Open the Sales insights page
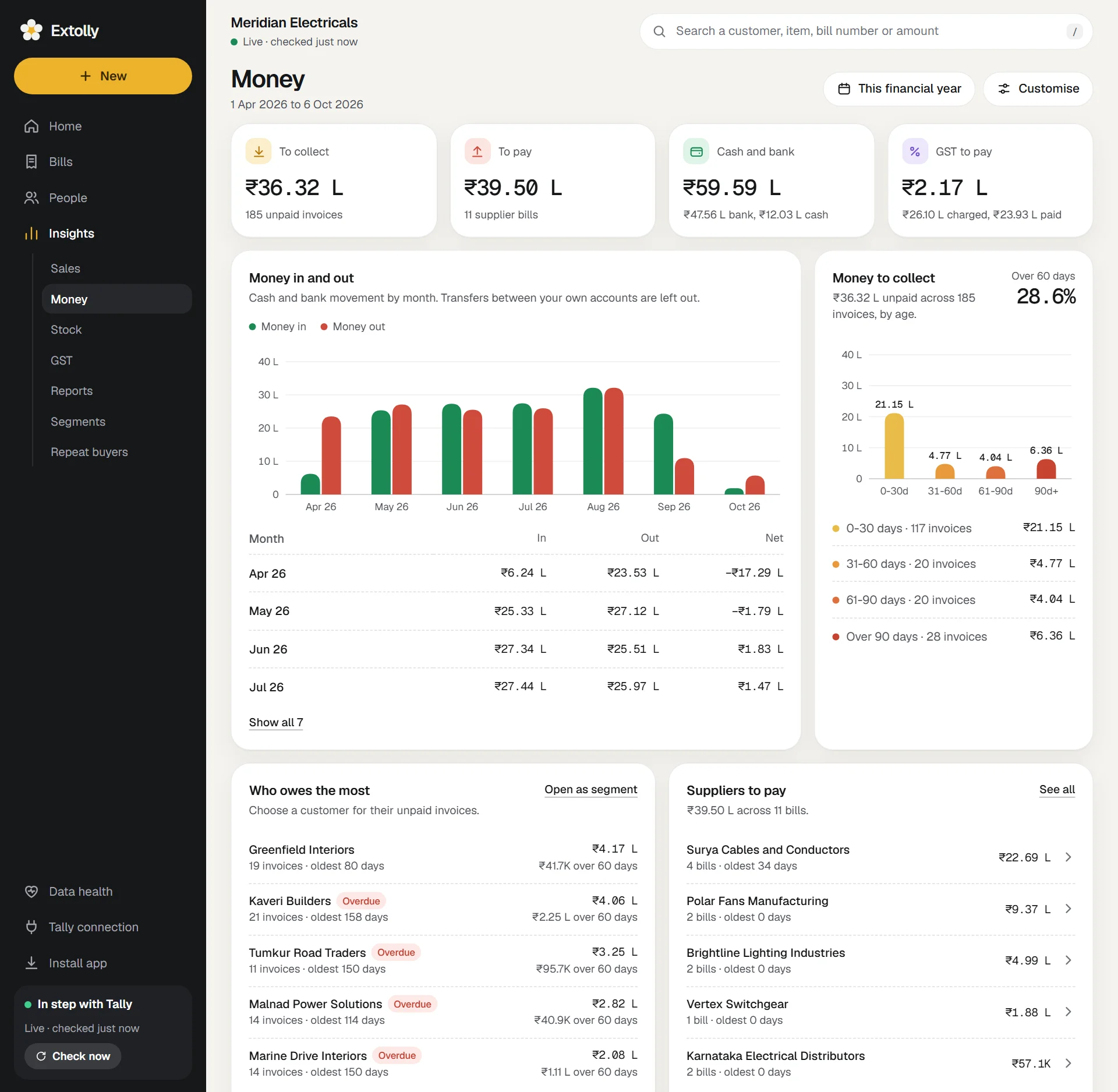The width and height of the screenshot is (1118, 1092). pos(117,268)
